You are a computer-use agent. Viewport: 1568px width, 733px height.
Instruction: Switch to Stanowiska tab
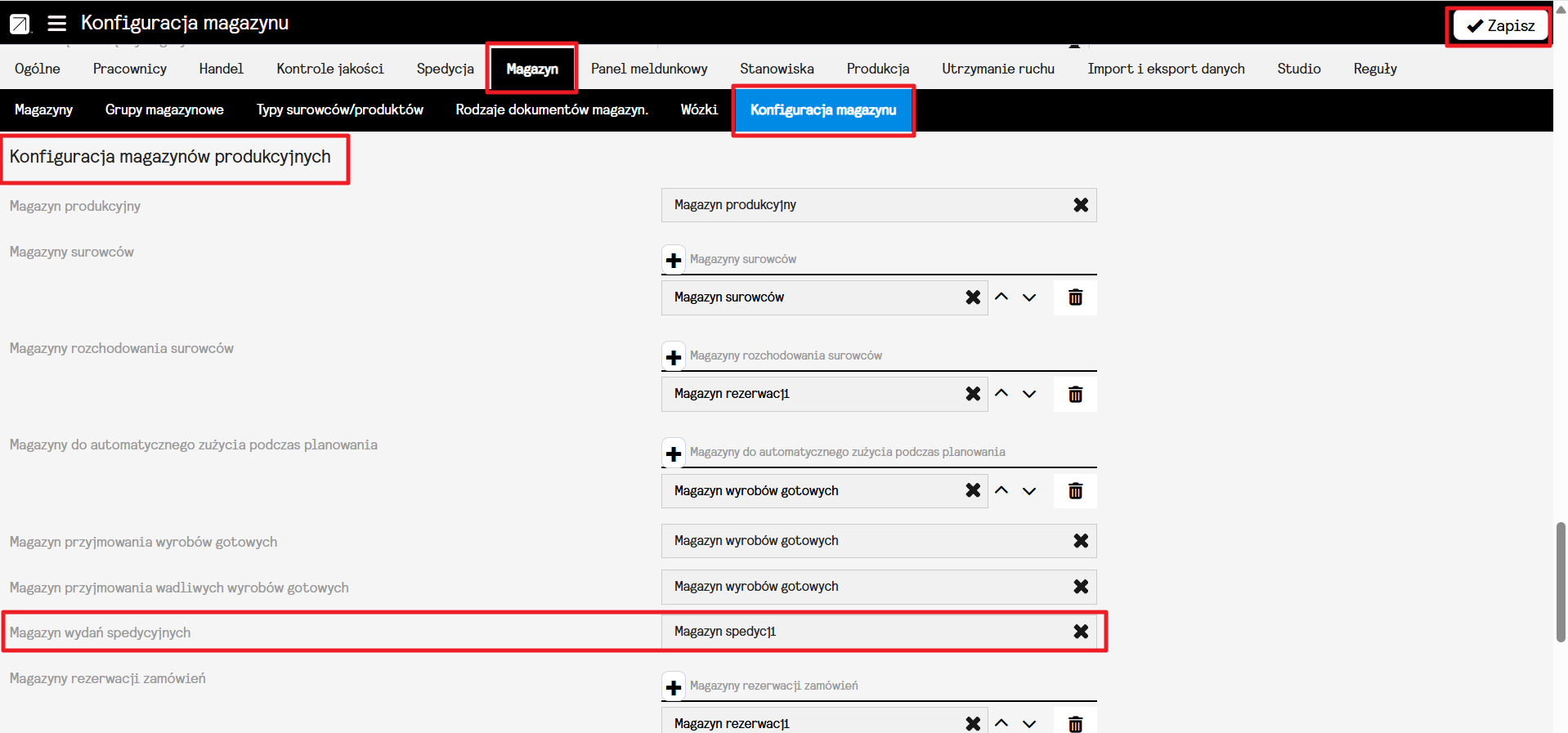tap(777, 69)
